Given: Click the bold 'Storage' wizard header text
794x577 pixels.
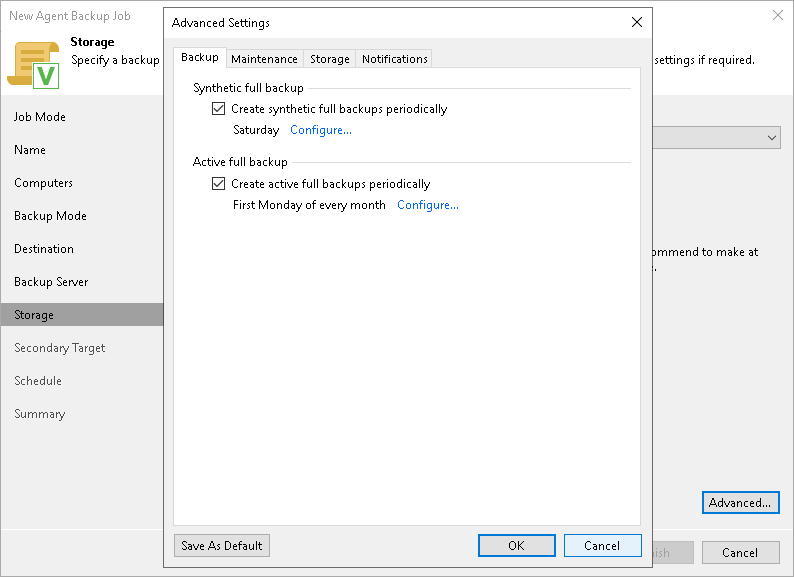Looking at the screenshot, I should click(92, 42).
